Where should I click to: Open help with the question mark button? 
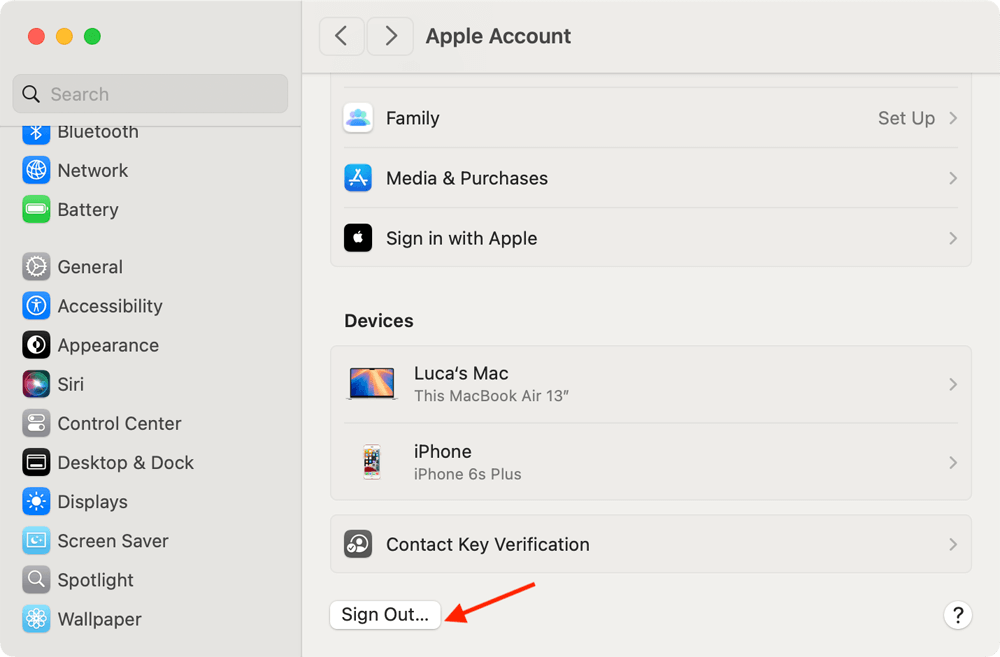(957, 614)
